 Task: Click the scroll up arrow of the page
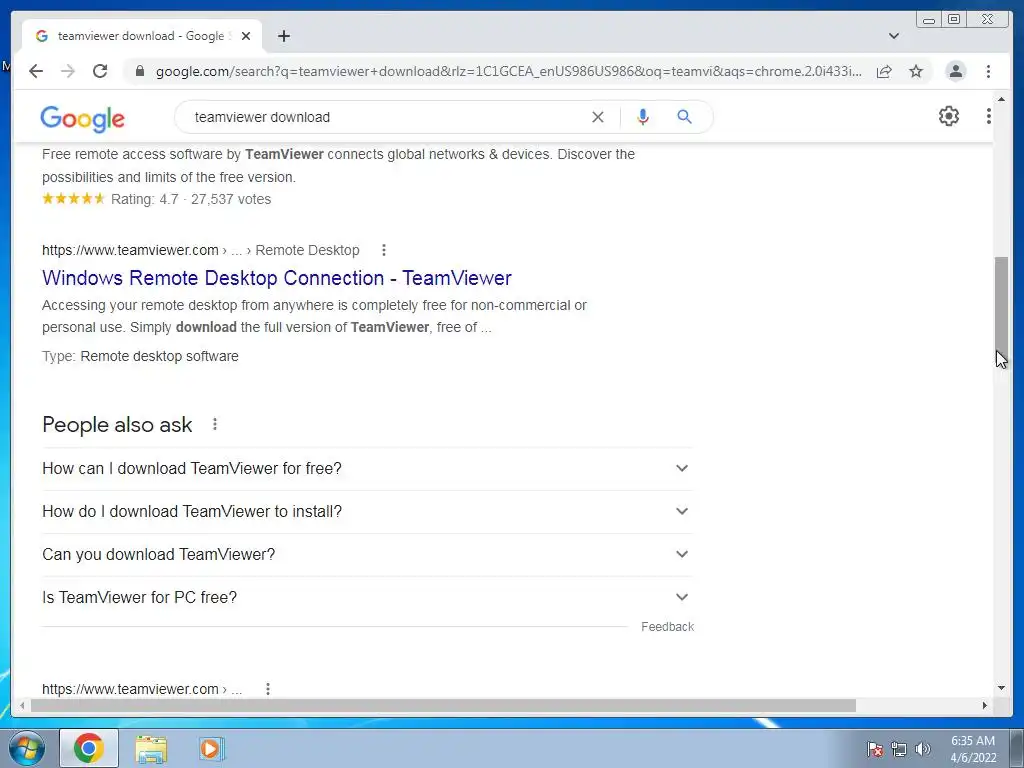click(1001, 99)
